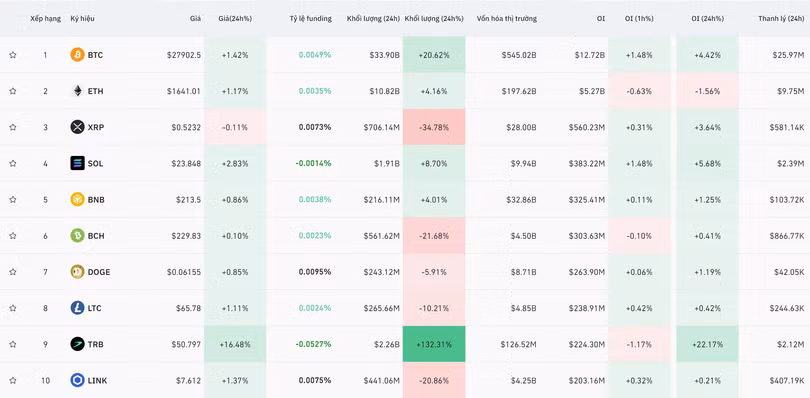Screen dimensions: 810x398
Task: Click the -0.11% XRP price change
Action: point(235,127)
